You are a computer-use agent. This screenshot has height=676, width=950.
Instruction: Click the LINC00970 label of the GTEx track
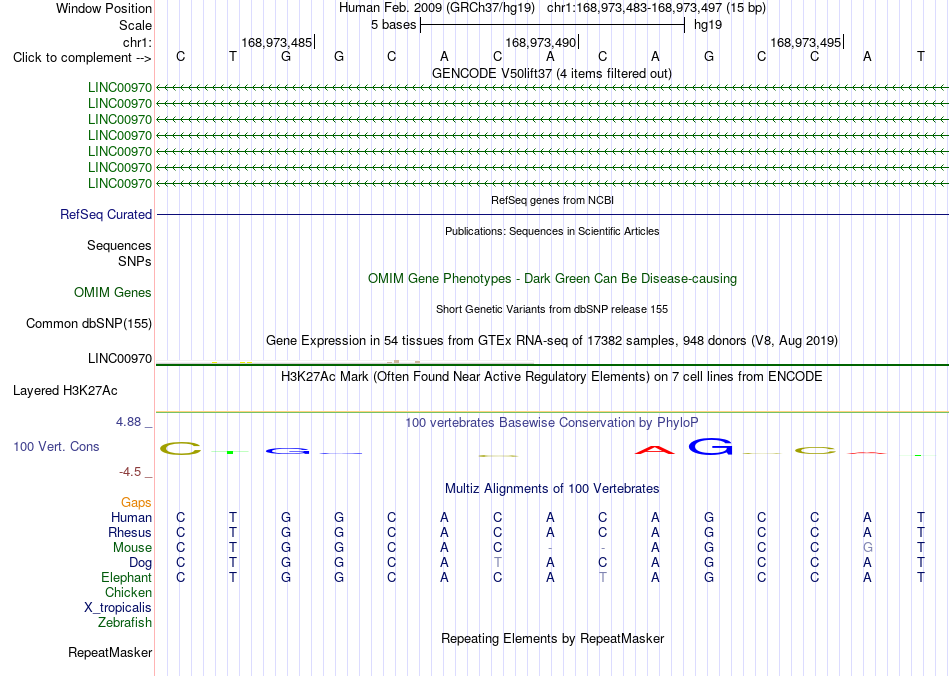[x=120, y=359]
